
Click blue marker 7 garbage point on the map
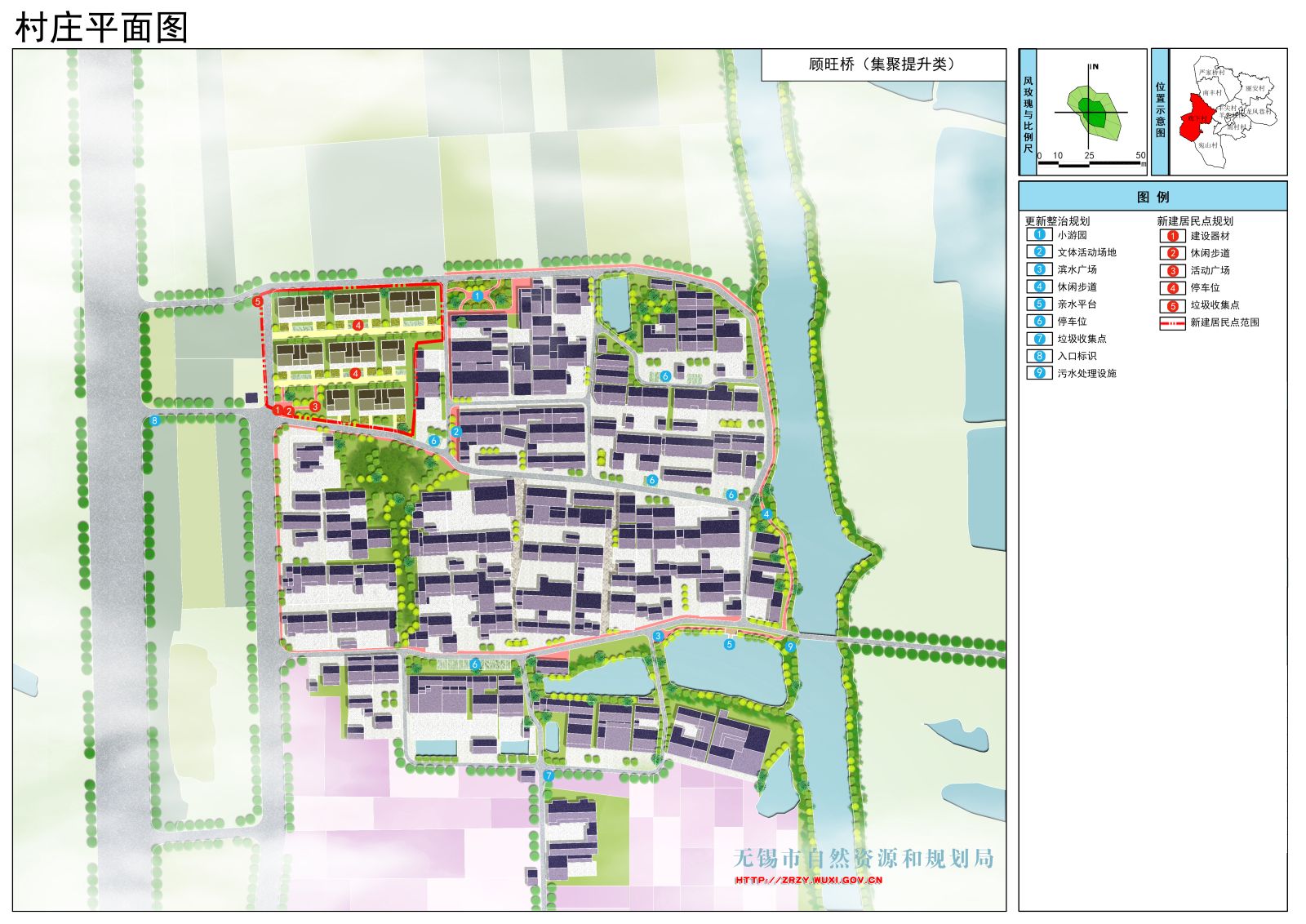click(549, 775)
